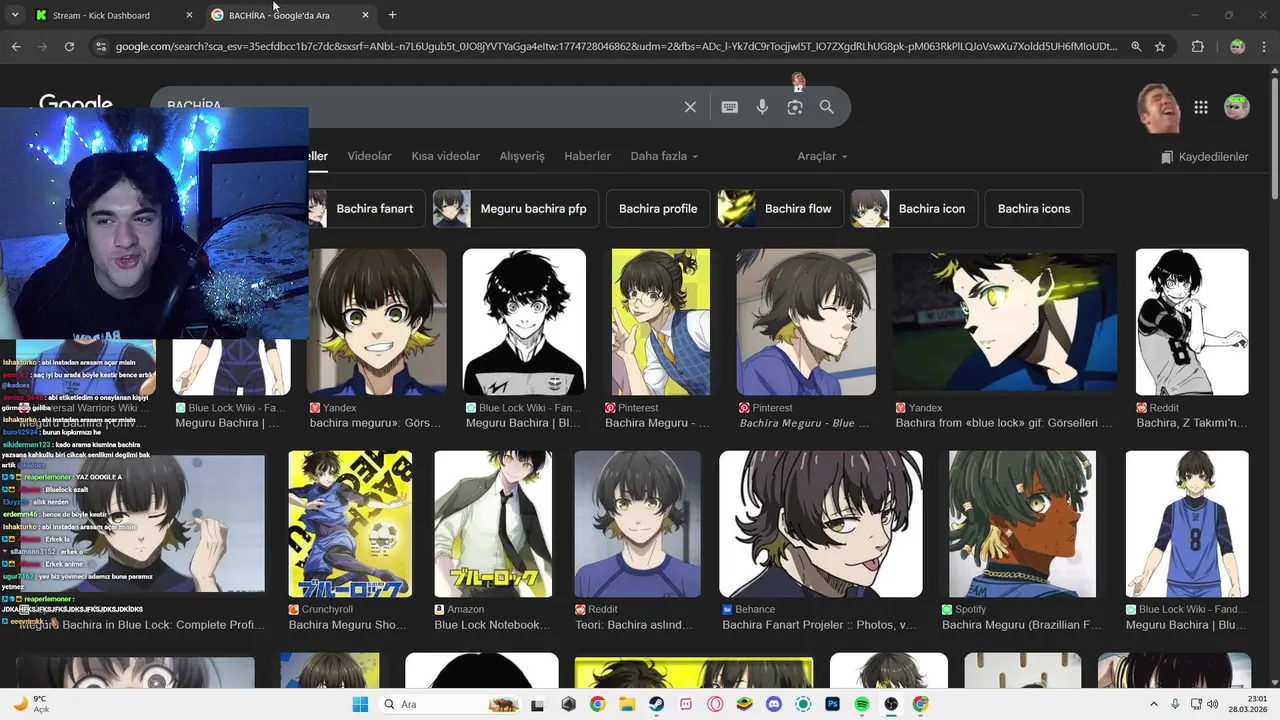
Task: Select the Meguru bachira pfp chip
Action: coord(516,209)
